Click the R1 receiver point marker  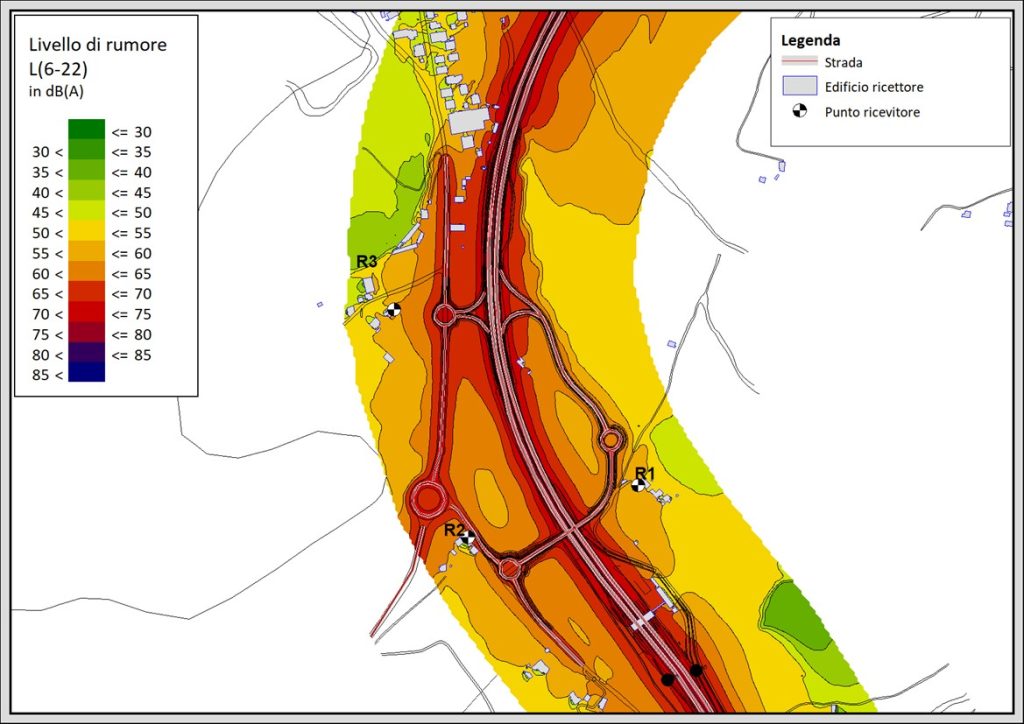pyautogui.click(x=638, y=485)
